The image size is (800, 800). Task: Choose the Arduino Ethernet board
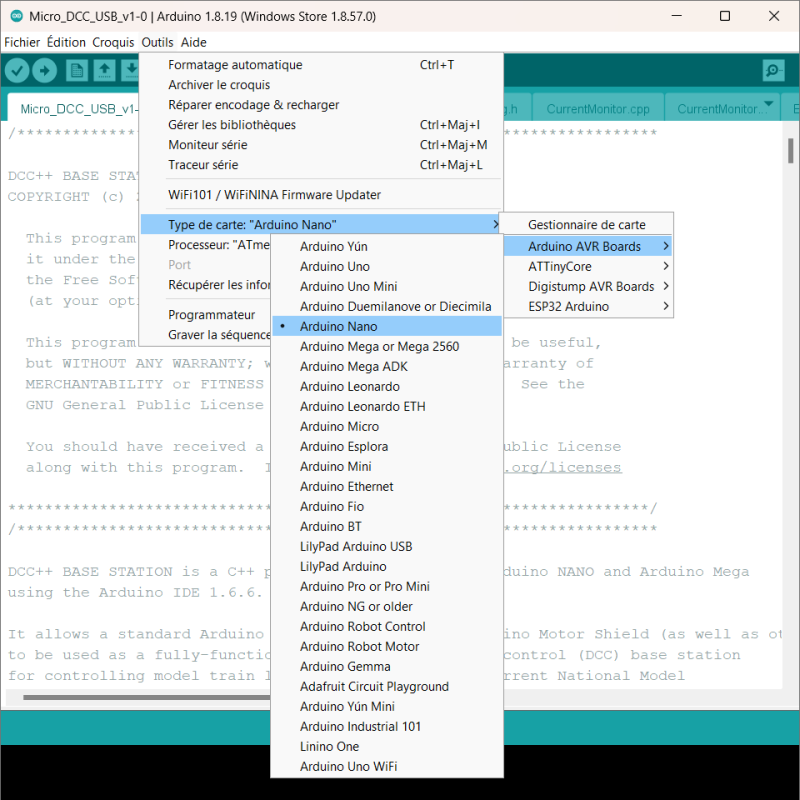coord(387,486)
